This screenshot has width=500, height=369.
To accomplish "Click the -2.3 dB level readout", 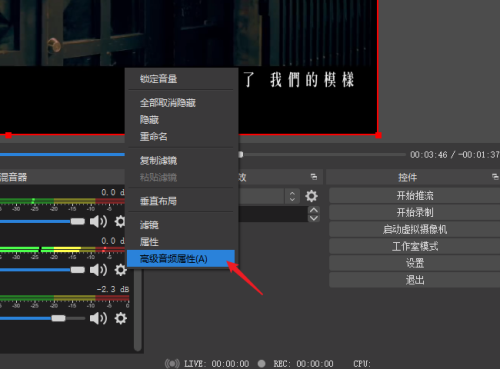I will 113,289.
